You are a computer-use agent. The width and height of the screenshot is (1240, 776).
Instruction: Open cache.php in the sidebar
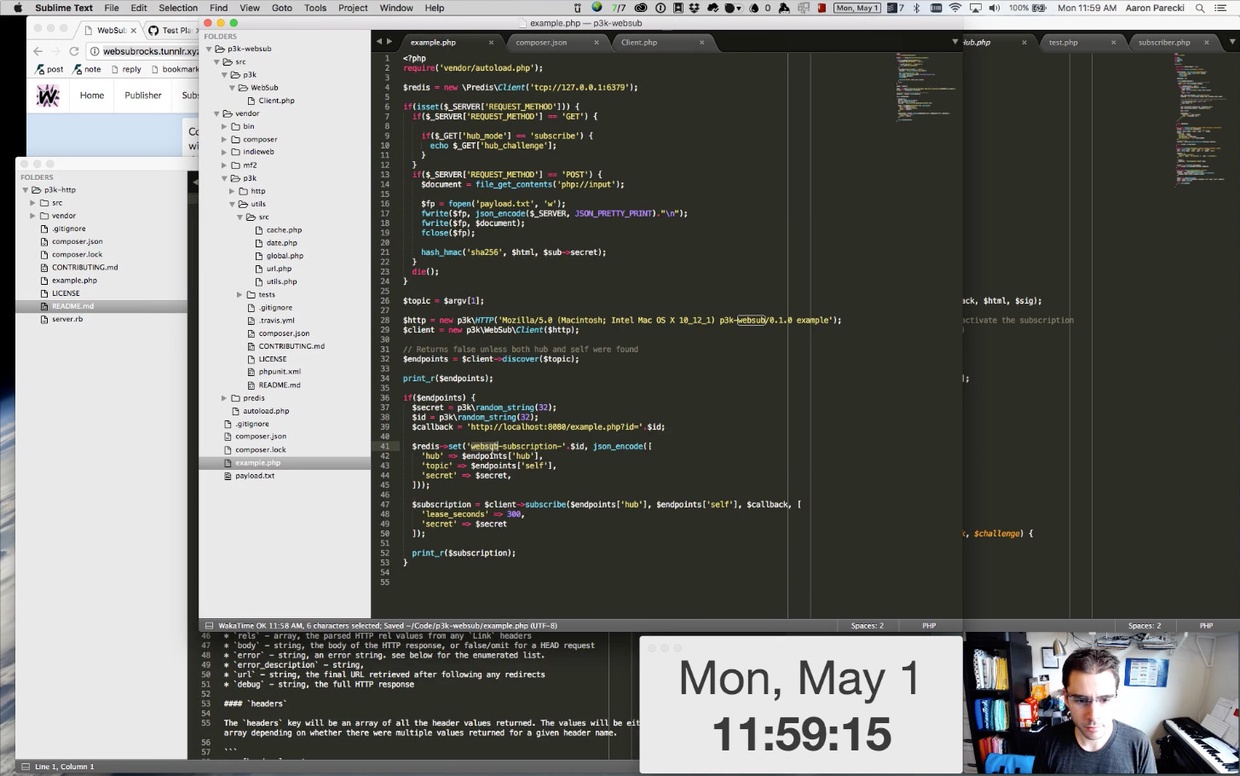coord(283,230)
